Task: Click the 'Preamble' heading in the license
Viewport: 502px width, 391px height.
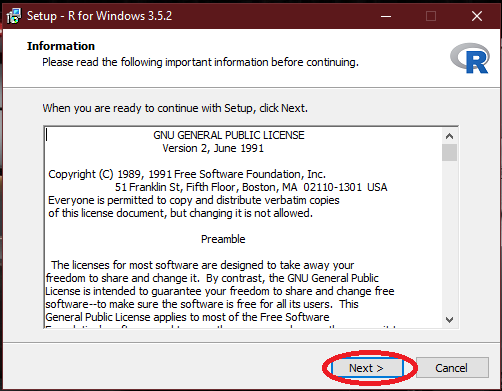Action: [223, 239]
